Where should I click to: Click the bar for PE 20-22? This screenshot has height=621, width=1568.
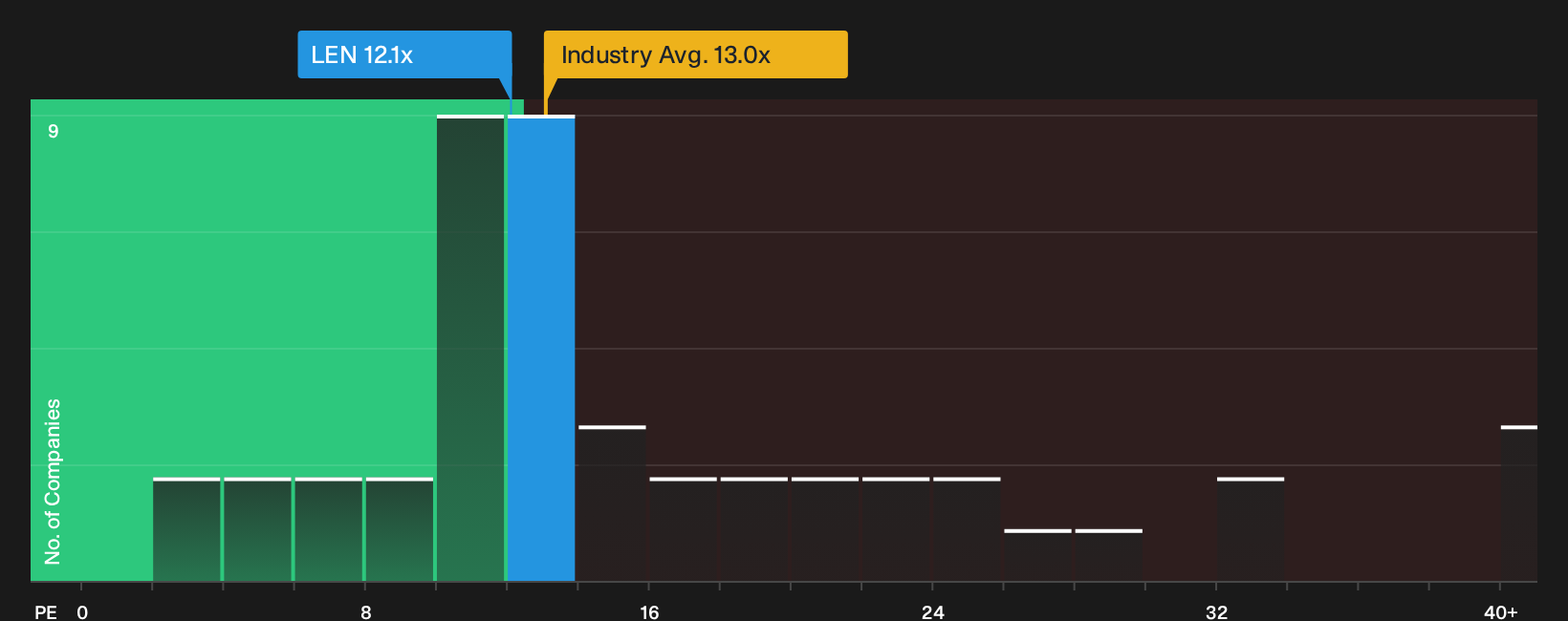pos(825,529)
